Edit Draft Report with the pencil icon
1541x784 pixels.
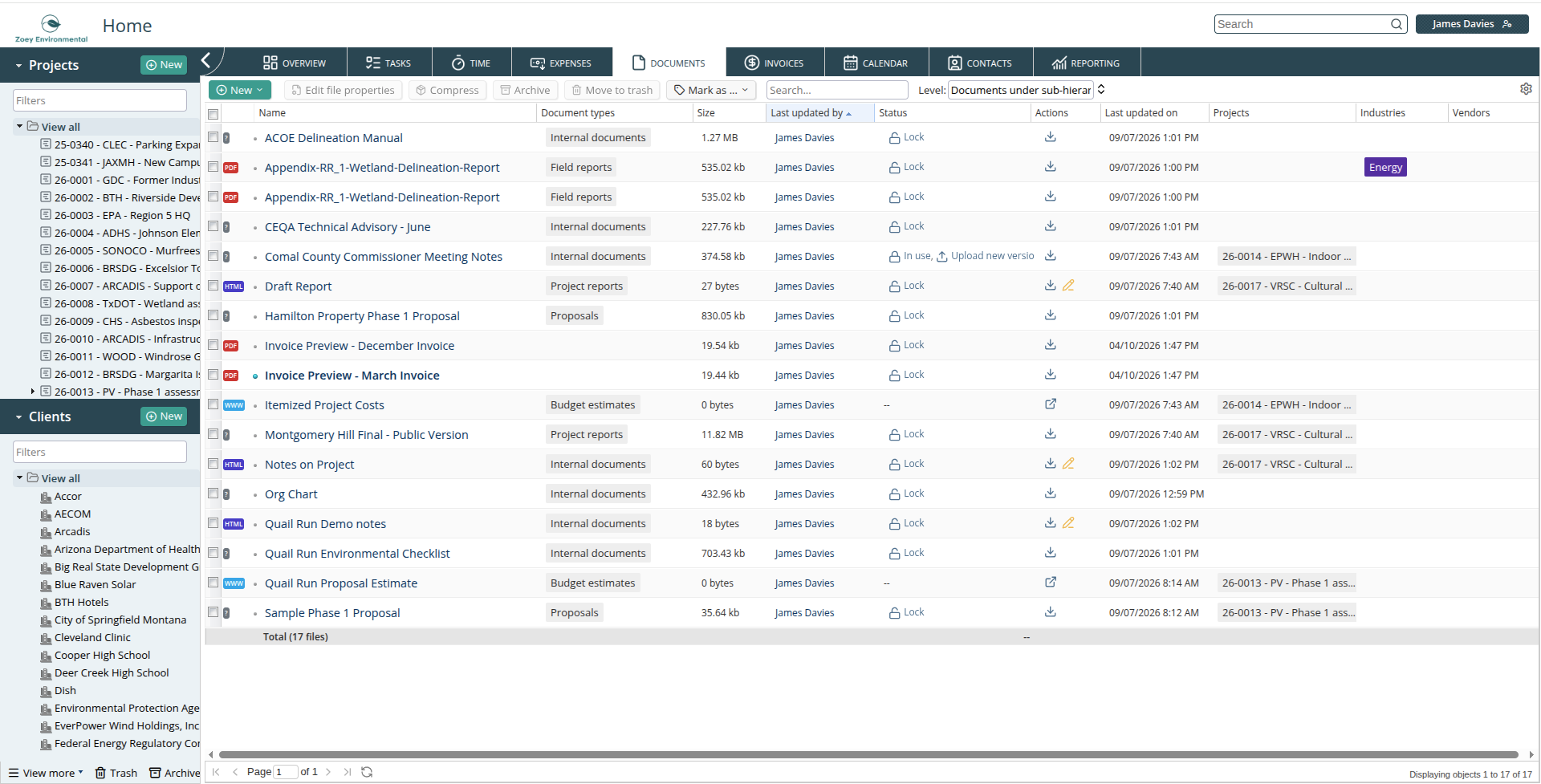click(1068, 286)
